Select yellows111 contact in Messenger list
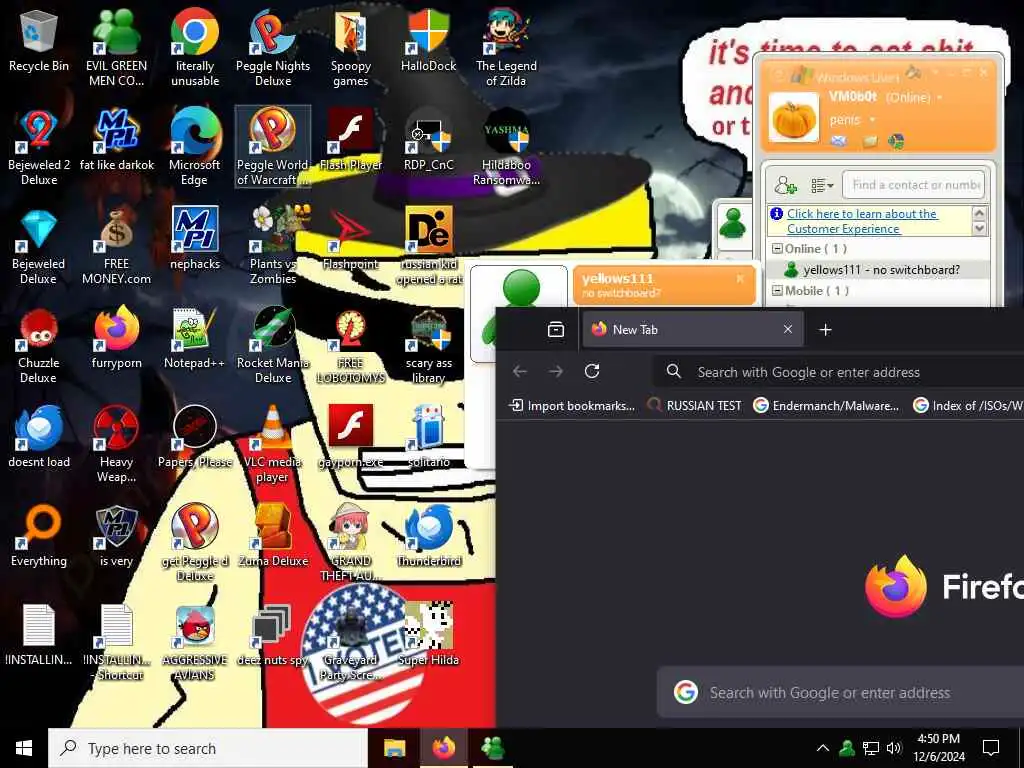1024x768 pixels. point(878,270)
